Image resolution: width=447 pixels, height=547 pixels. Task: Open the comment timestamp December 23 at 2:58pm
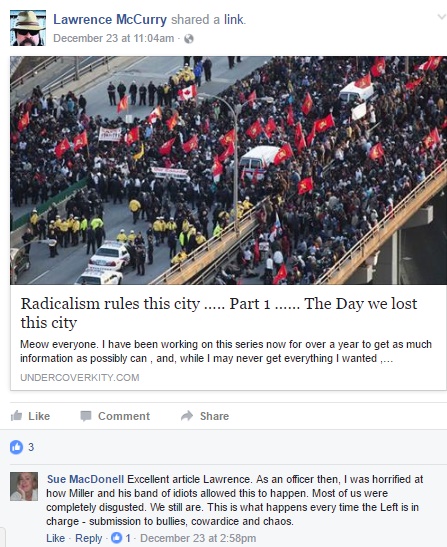[x=198, y=538]
